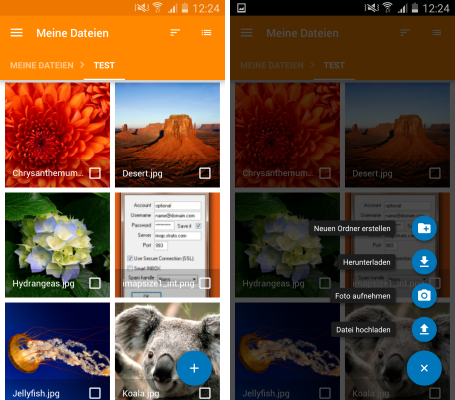Tap the dimmed Desert.jpg thumbnail
The image size is (455, 400).
[397, 135]
